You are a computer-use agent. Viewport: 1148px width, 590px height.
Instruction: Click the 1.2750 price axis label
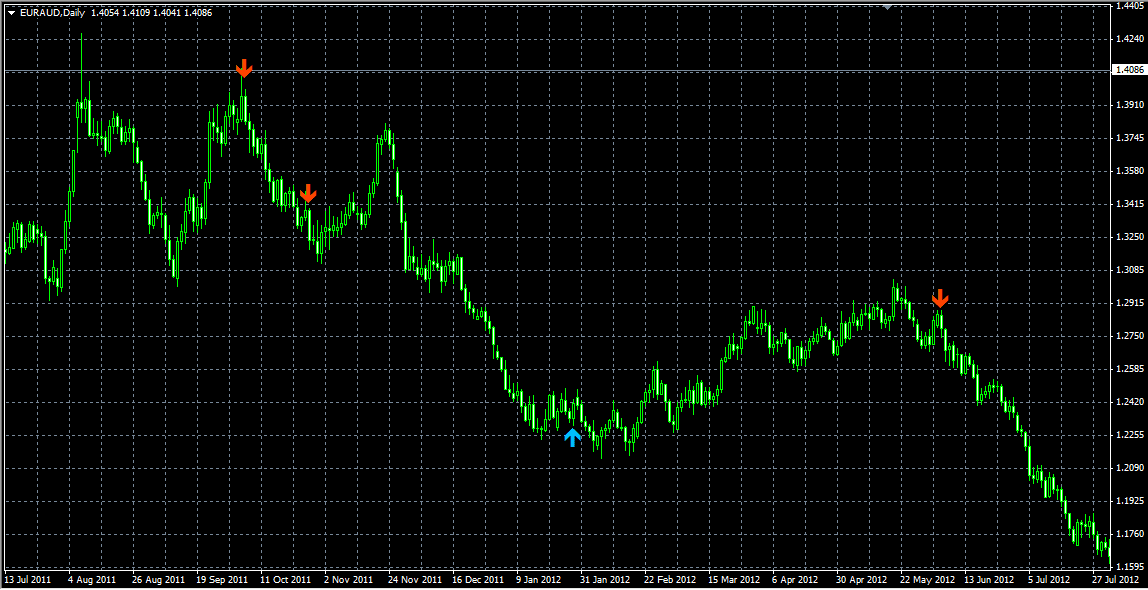click(1128, 335)
